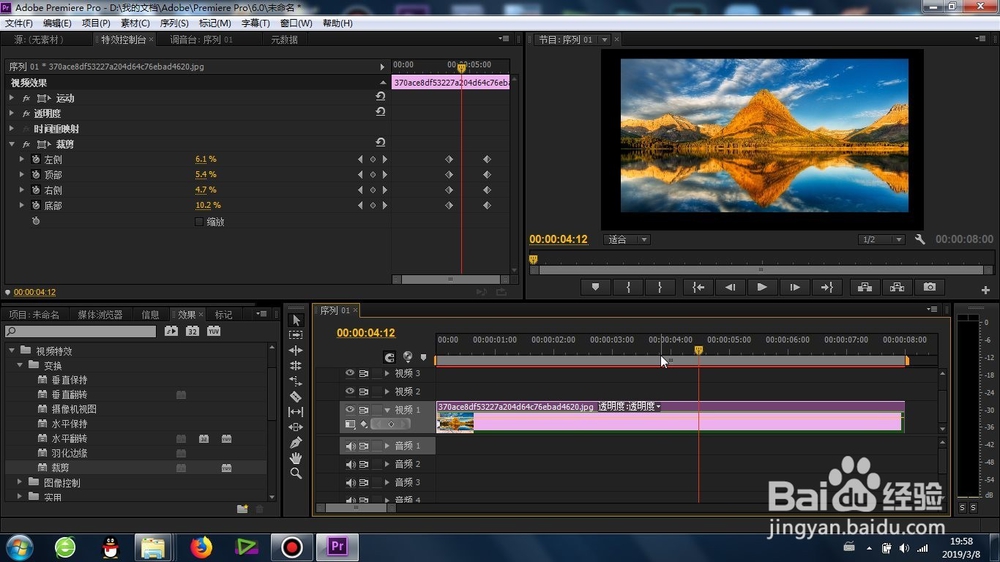
Task: Click the Extract button
Action: click(897, 287)
